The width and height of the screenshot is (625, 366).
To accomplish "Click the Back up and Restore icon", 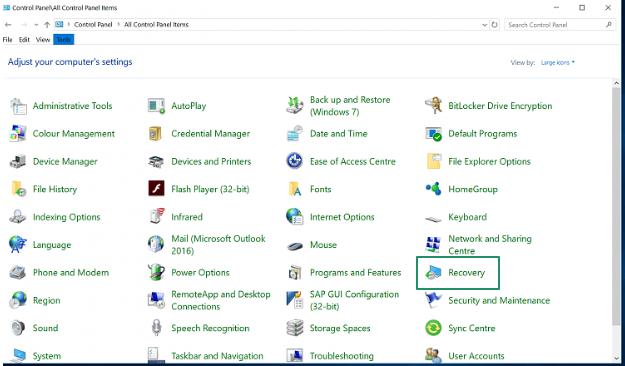I will (x=295, y=105).
